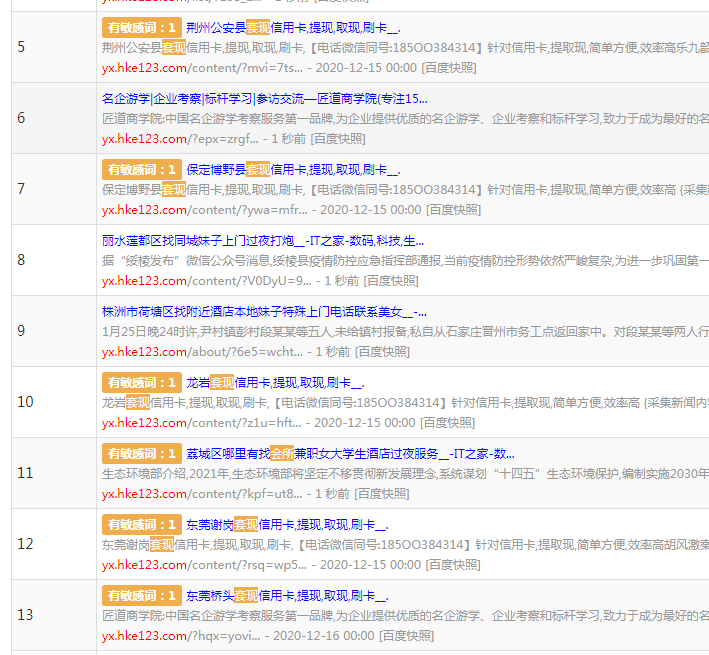
Task: Open 百度快照 link in row 13
Action: pyautogui.click(x=406, y=636)
